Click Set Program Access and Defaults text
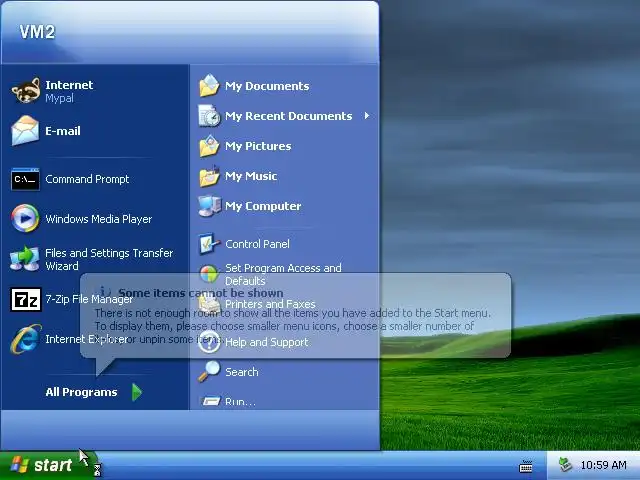This screenshot has height=480, width=640. pyautogui.click(x=283, y=274)
